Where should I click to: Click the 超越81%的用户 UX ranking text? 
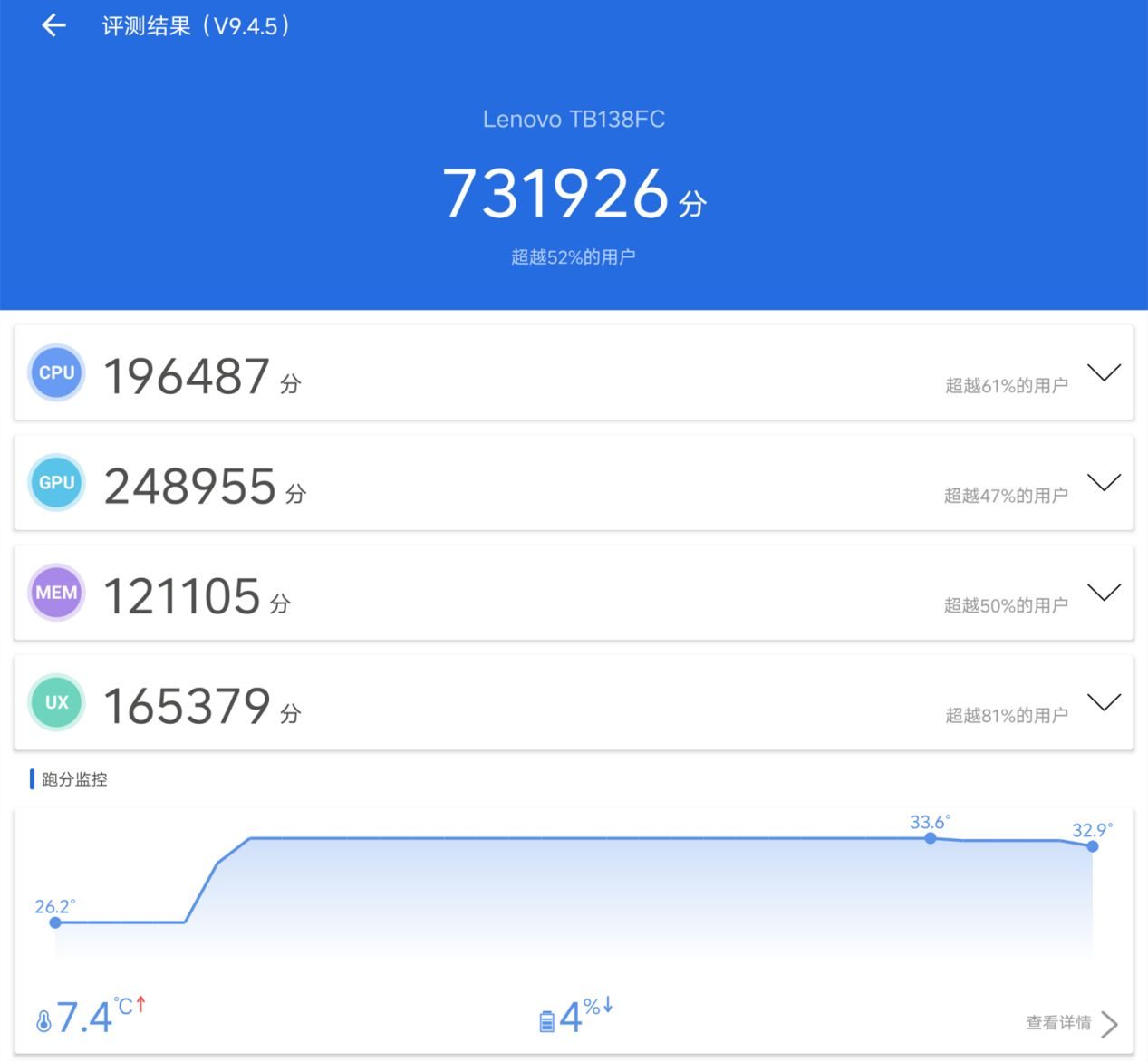pyautogui.click(x=1007, y=716)
